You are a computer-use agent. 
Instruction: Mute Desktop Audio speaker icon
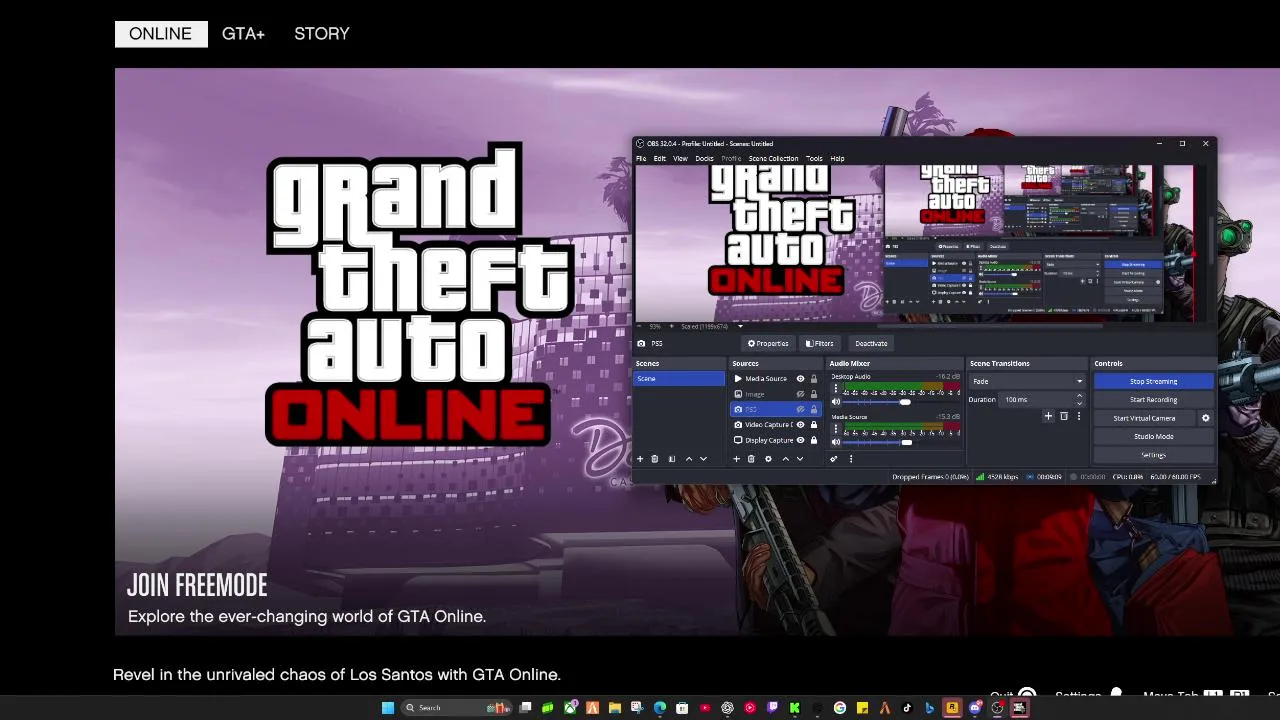click(x=836, y=402)
